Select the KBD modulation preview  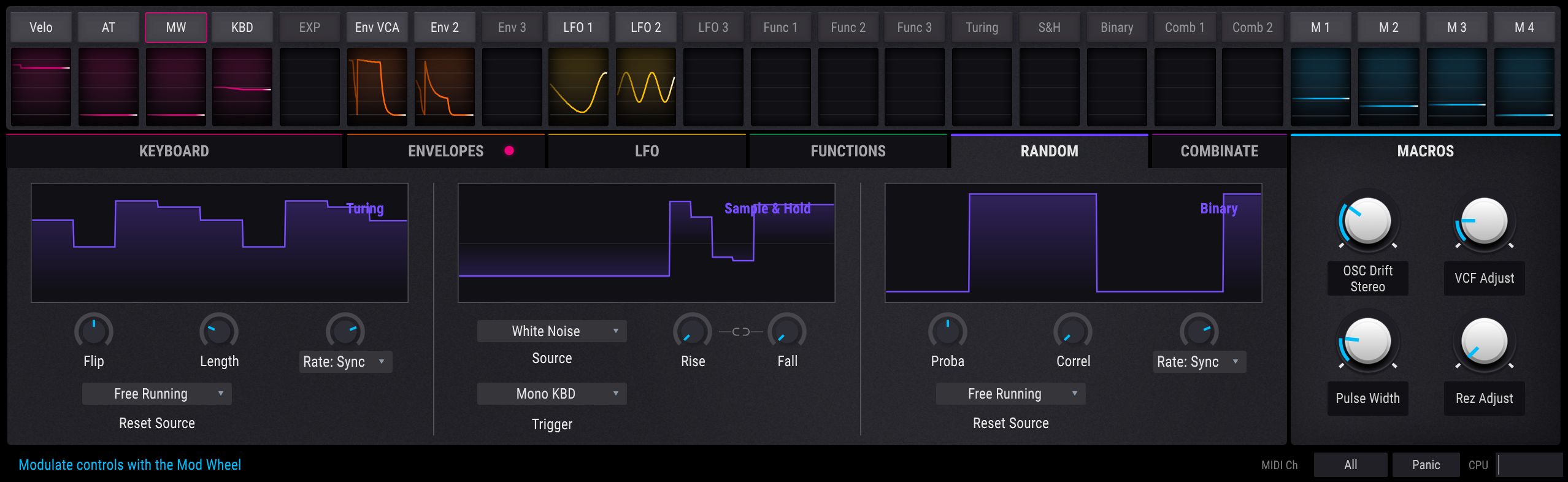click(242, 86)
